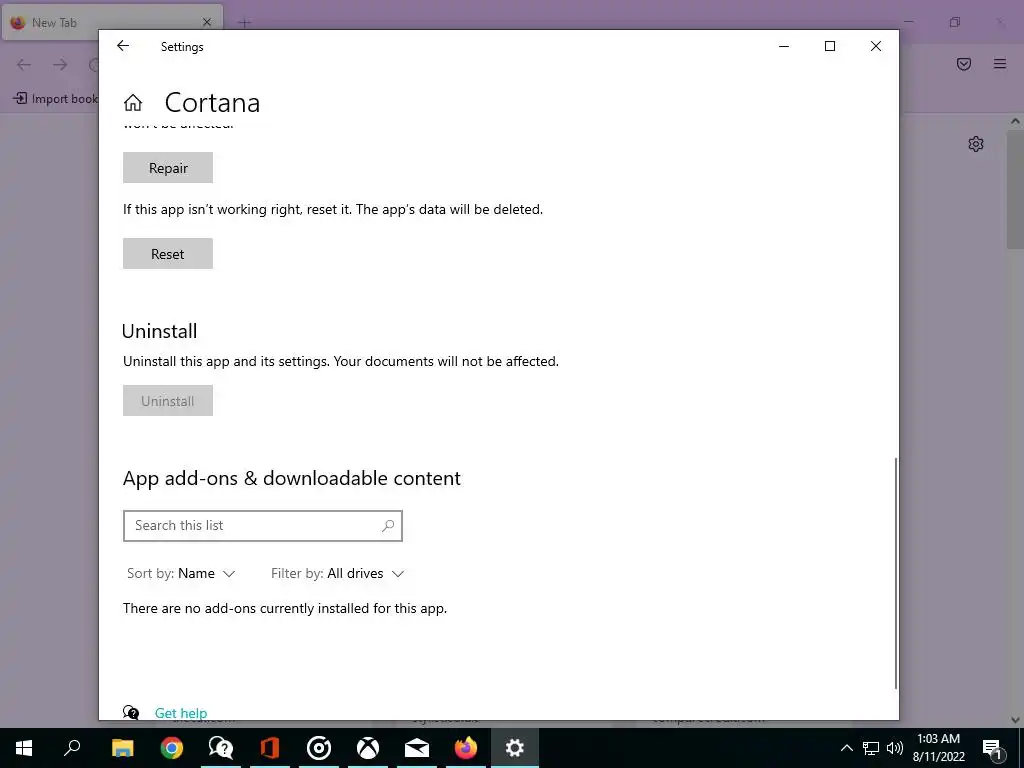The width and height of the screenshot is (1024, 768).
Task: Close the Firefox New Tab tab
Action: (206, 22)
